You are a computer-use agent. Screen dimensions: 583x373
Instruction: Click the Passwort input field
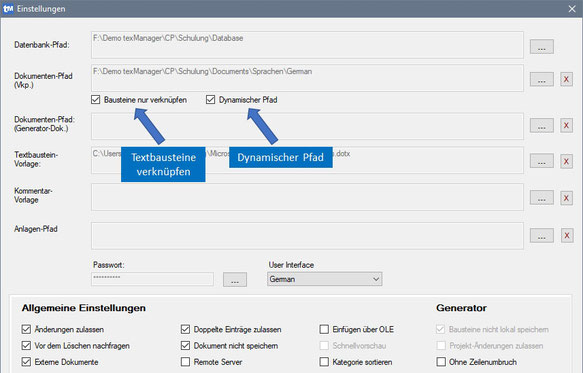(152, 279)
